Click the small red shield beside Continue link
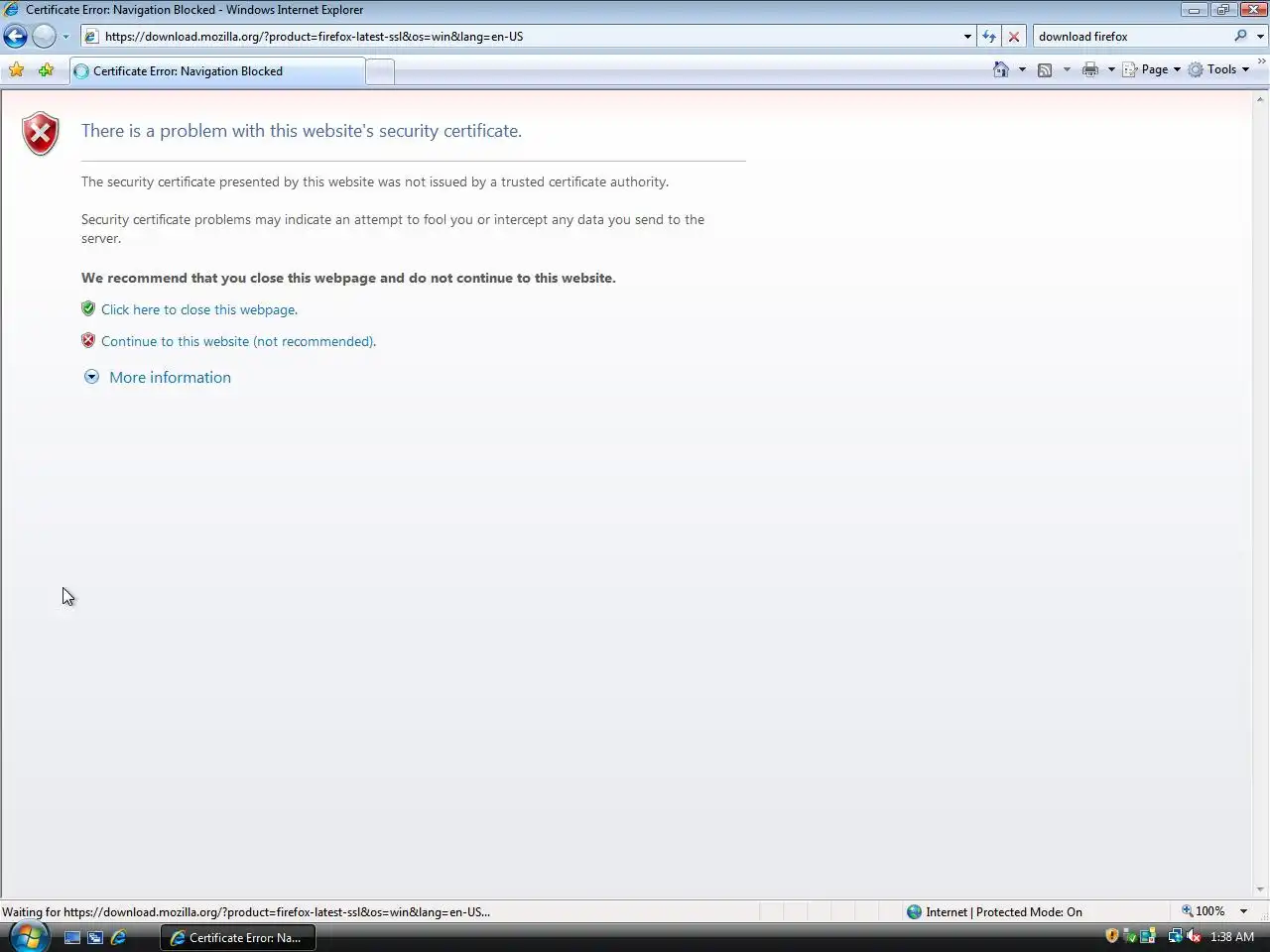 [x=88, y=340]
